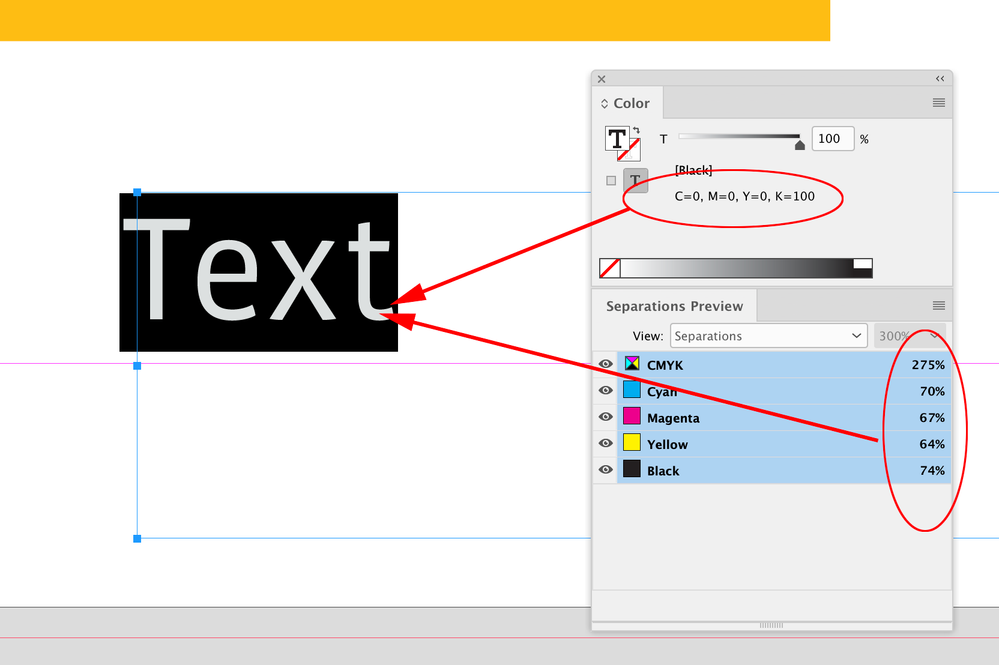Open the Separations Preview panel menu
Image resolution: width=999 pixels, height=665 pixels.
[938, 306]
